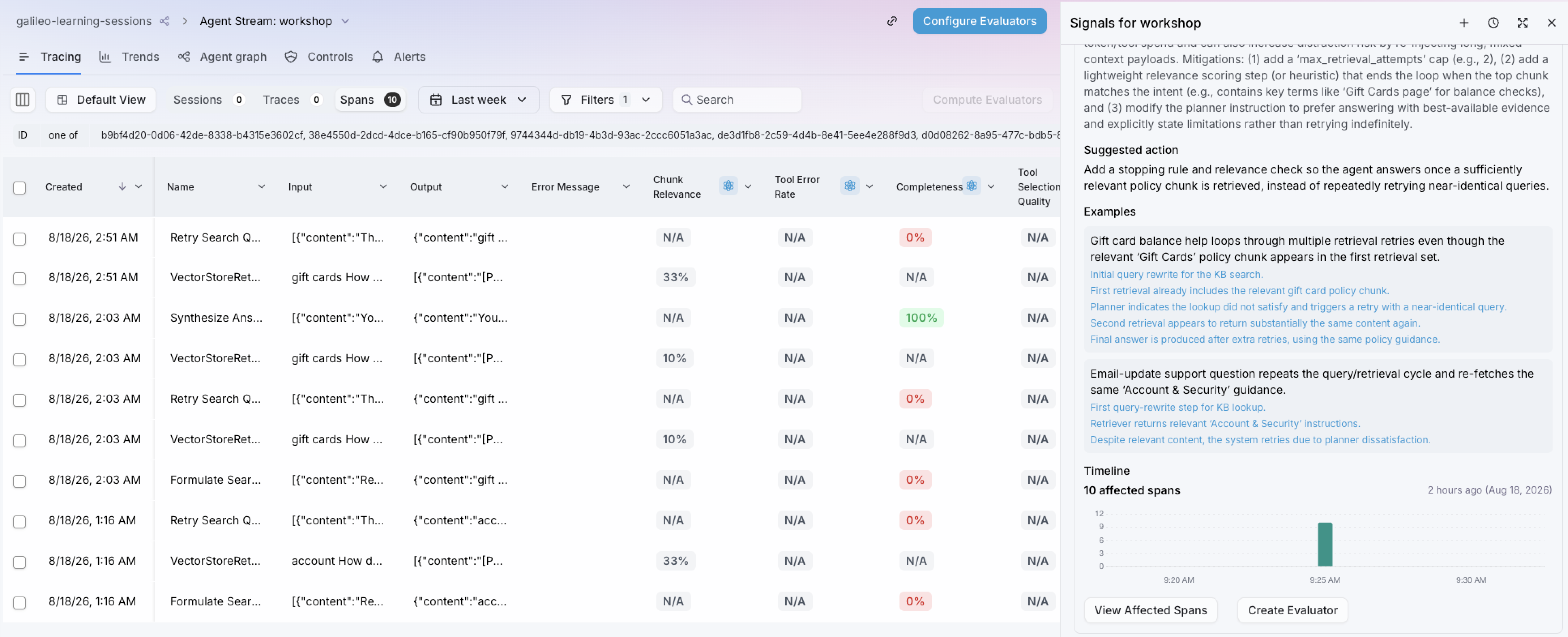Open the Agent graph tab
The height and width of the screenshot is (637, 1568).
[x=222, y=57]
